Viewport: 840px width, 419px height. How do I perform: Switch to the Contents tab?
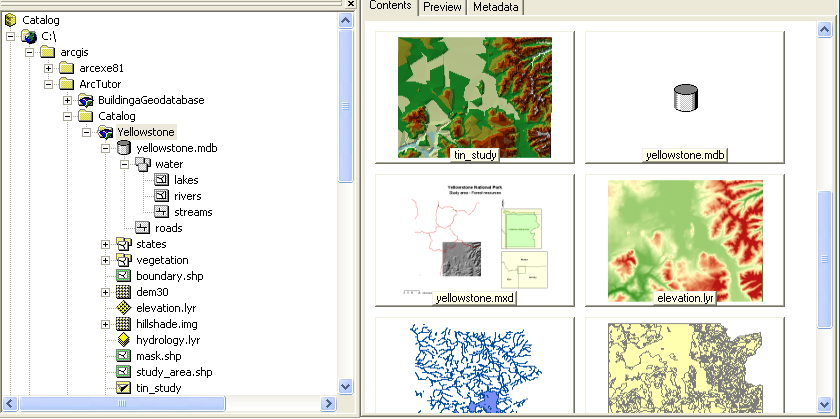pyautogui.click(x=391, y=6)
